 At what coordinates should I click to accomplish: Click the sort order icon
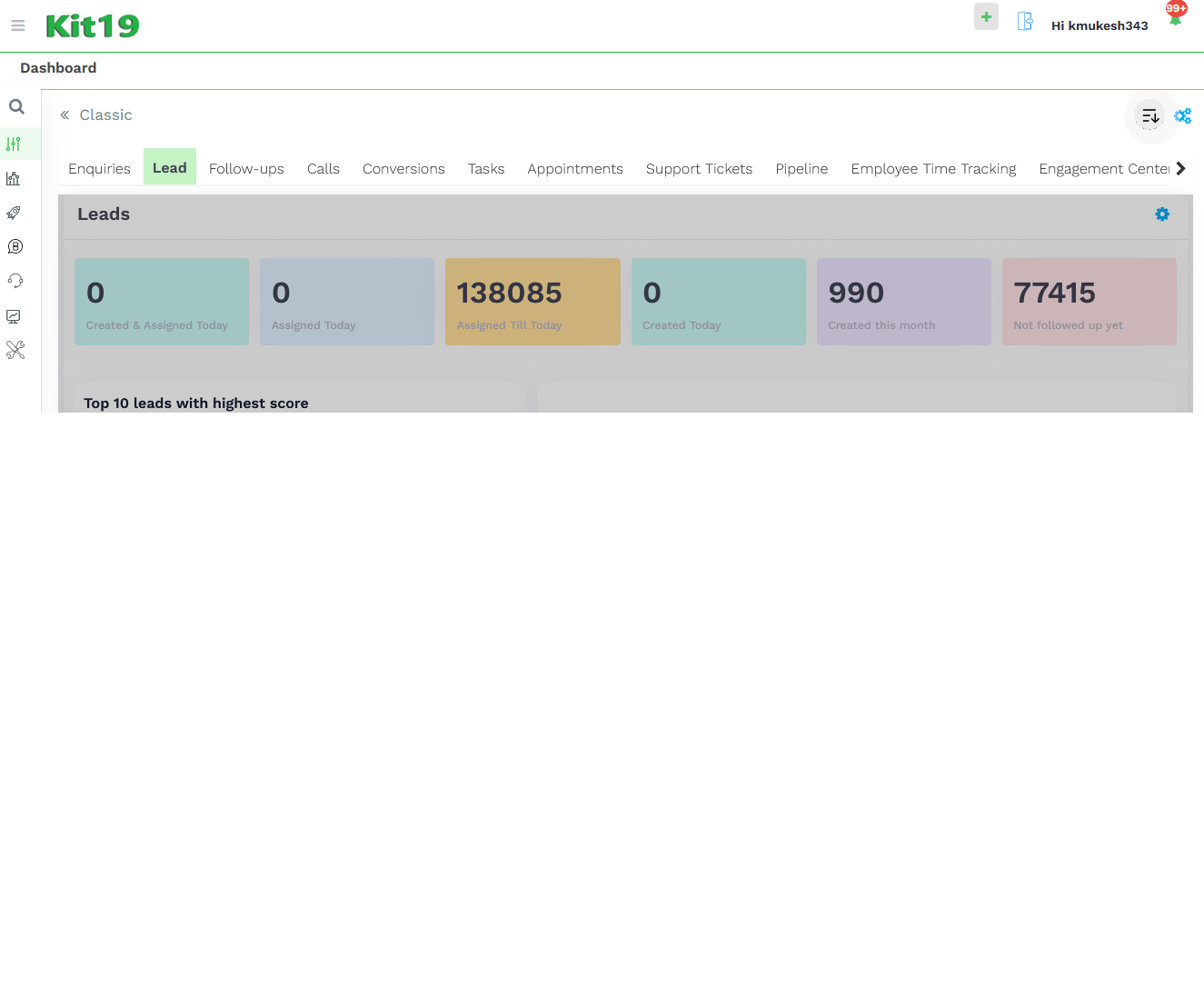click(x=1150, y=116)
